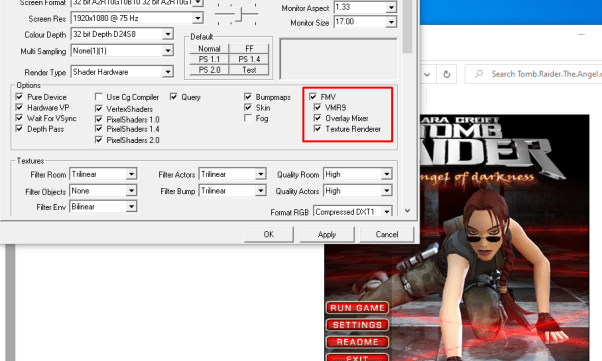Image resolution: width=602 pixels, height=361 pixels.
Task: Open the Screen Res dropdown
Action: point(197,18)
